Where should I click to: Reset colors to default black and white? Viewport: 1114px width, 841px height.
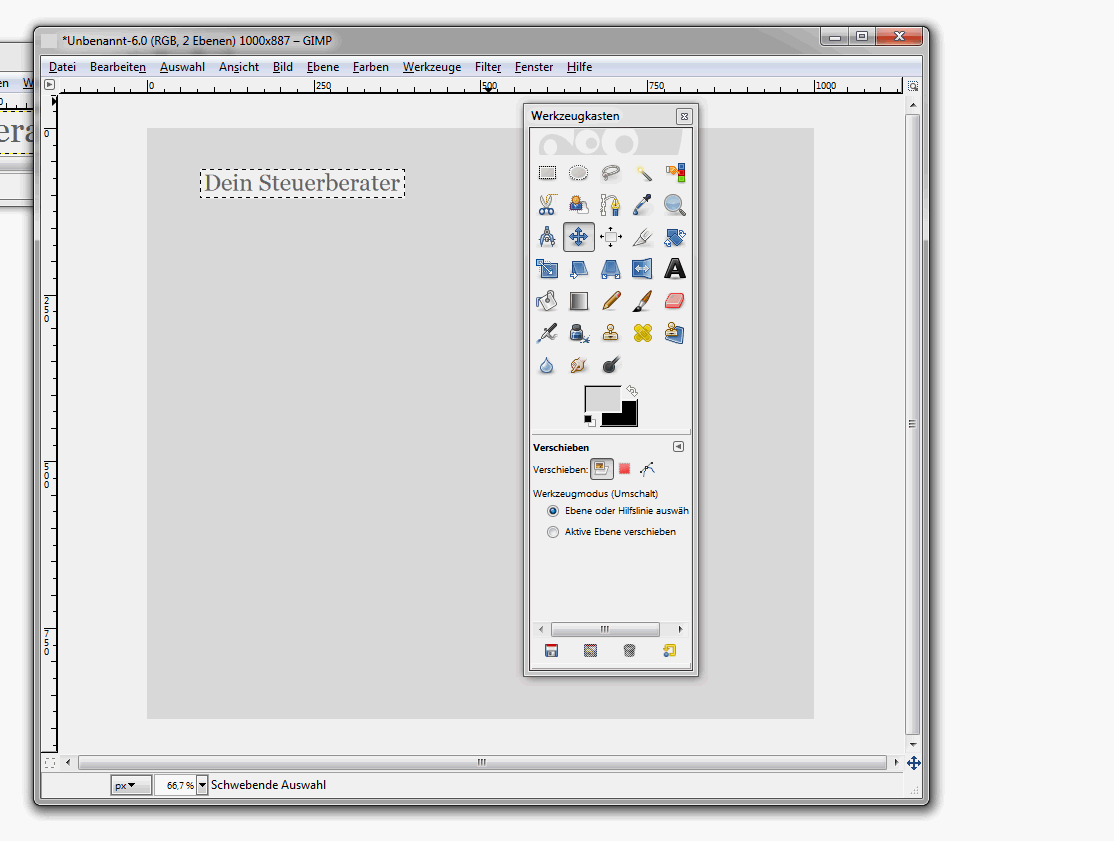tap(589, 421)
